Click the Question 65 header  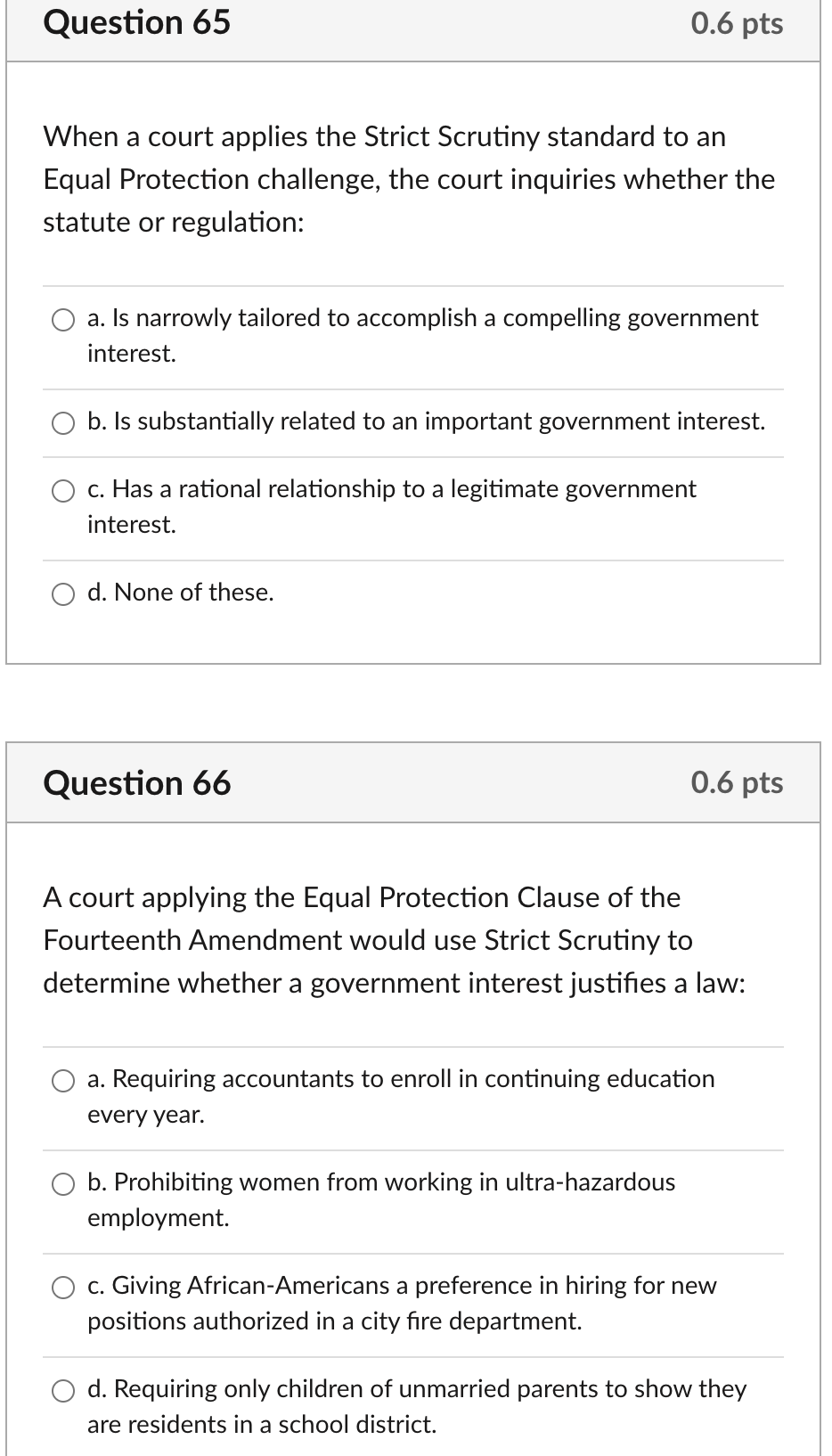[137, 23]
